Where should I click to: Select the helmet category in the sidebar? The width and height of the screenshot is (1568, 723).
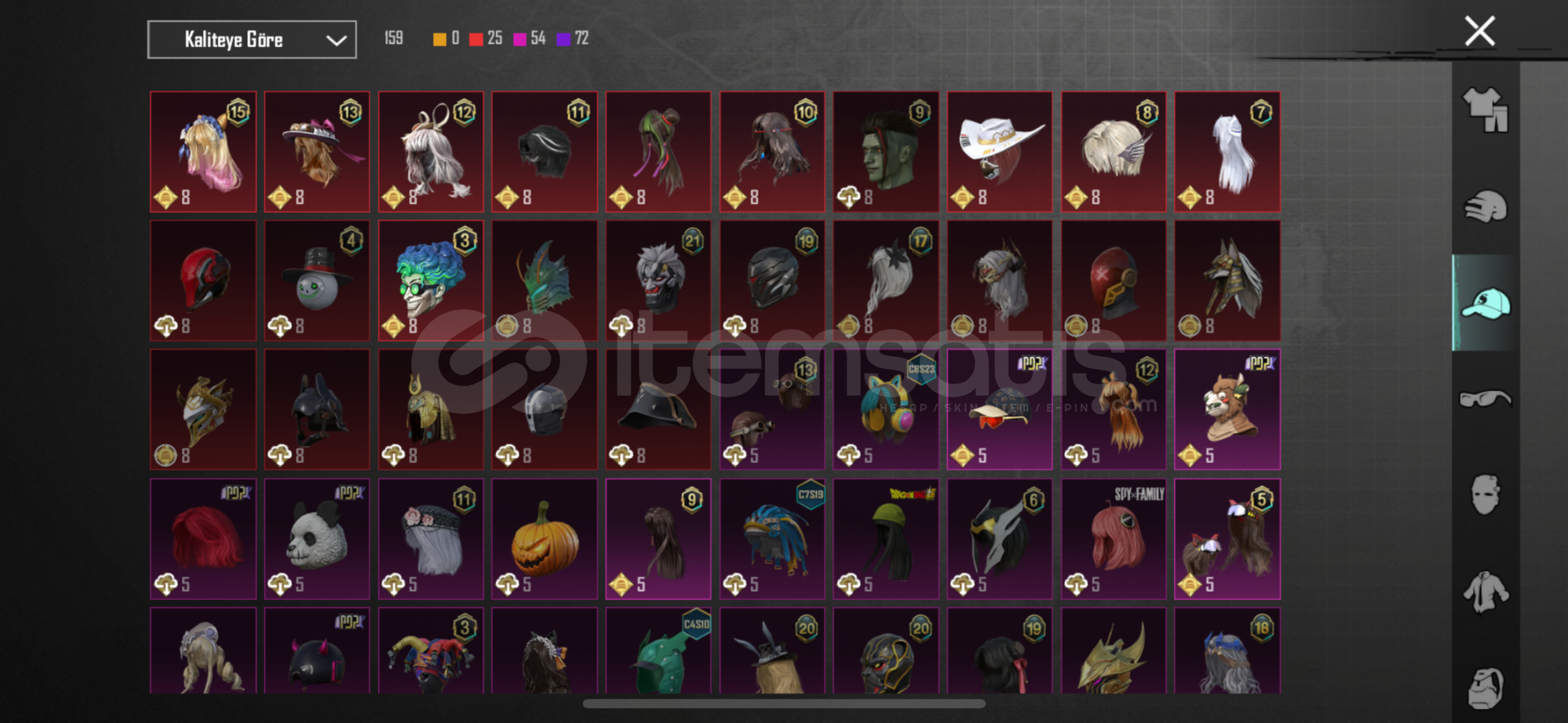pyautogui.click(x=1486, y=206)
